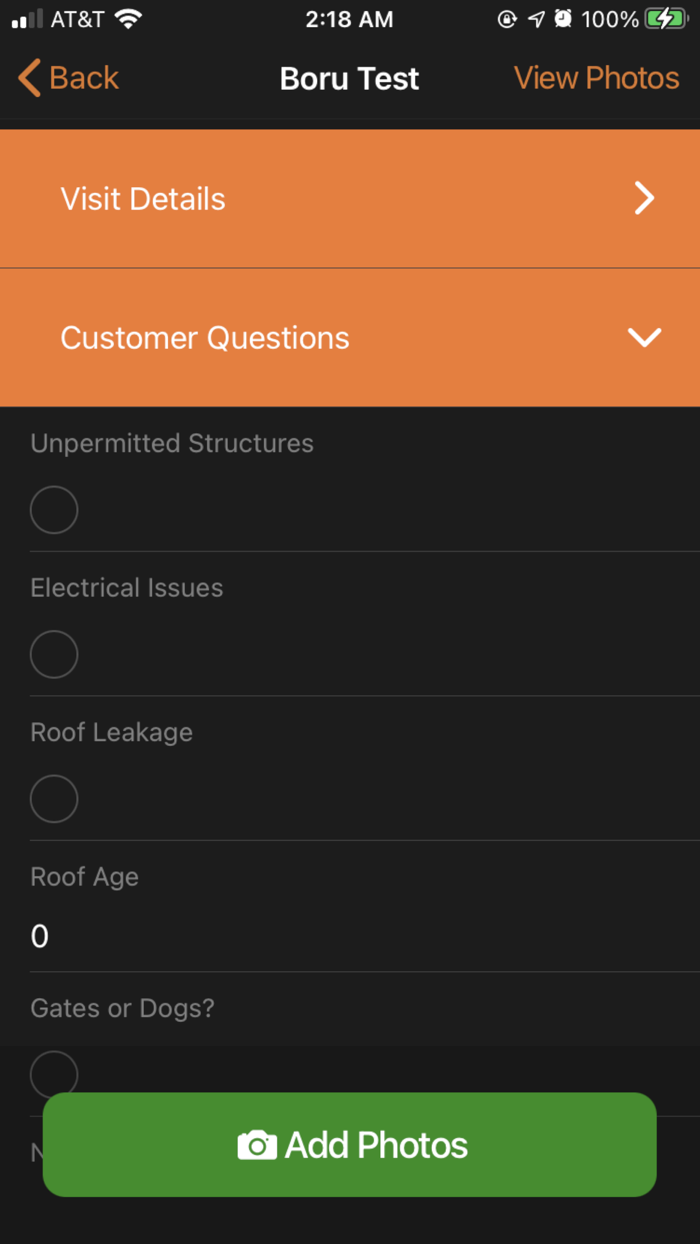The height and width of the screenshot is (1244, 700).
Task: Tap the back chevron arrow icon
Action: 27,77
